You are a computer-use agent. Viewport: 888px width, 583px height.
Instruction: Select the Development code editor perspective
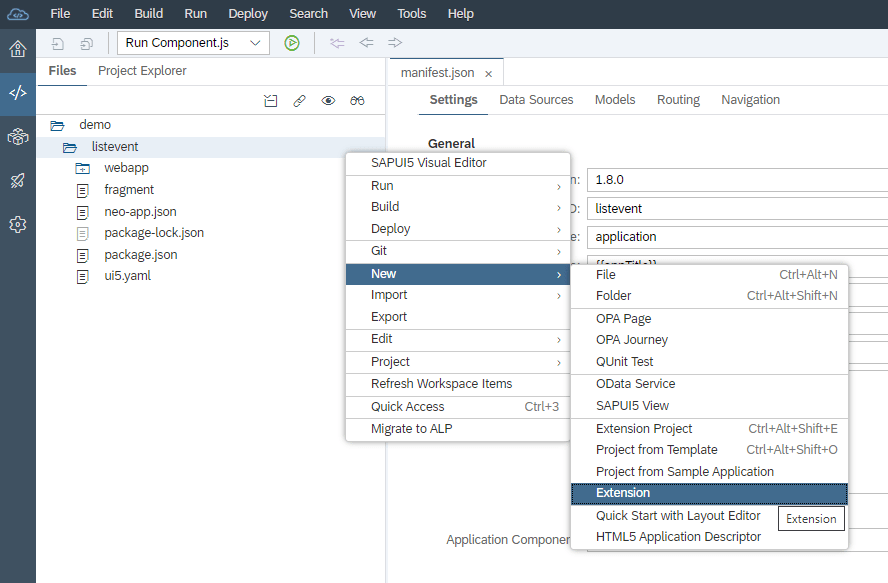pyautogui.click(x=17, y=95)
